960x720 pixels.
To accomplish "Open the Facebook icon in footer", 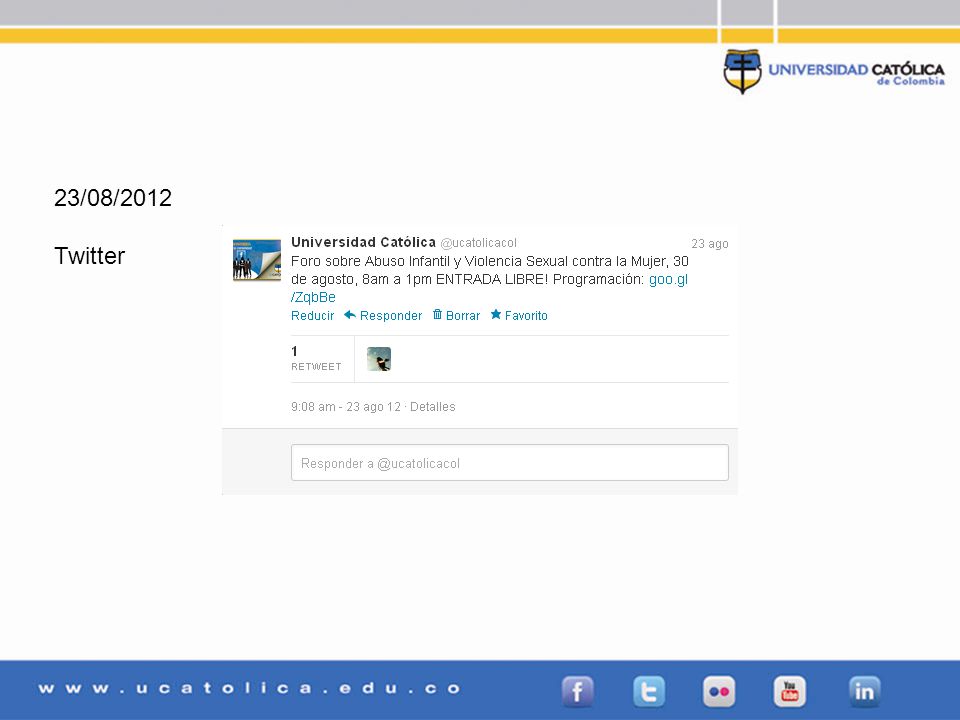I will tap(577, 691).
